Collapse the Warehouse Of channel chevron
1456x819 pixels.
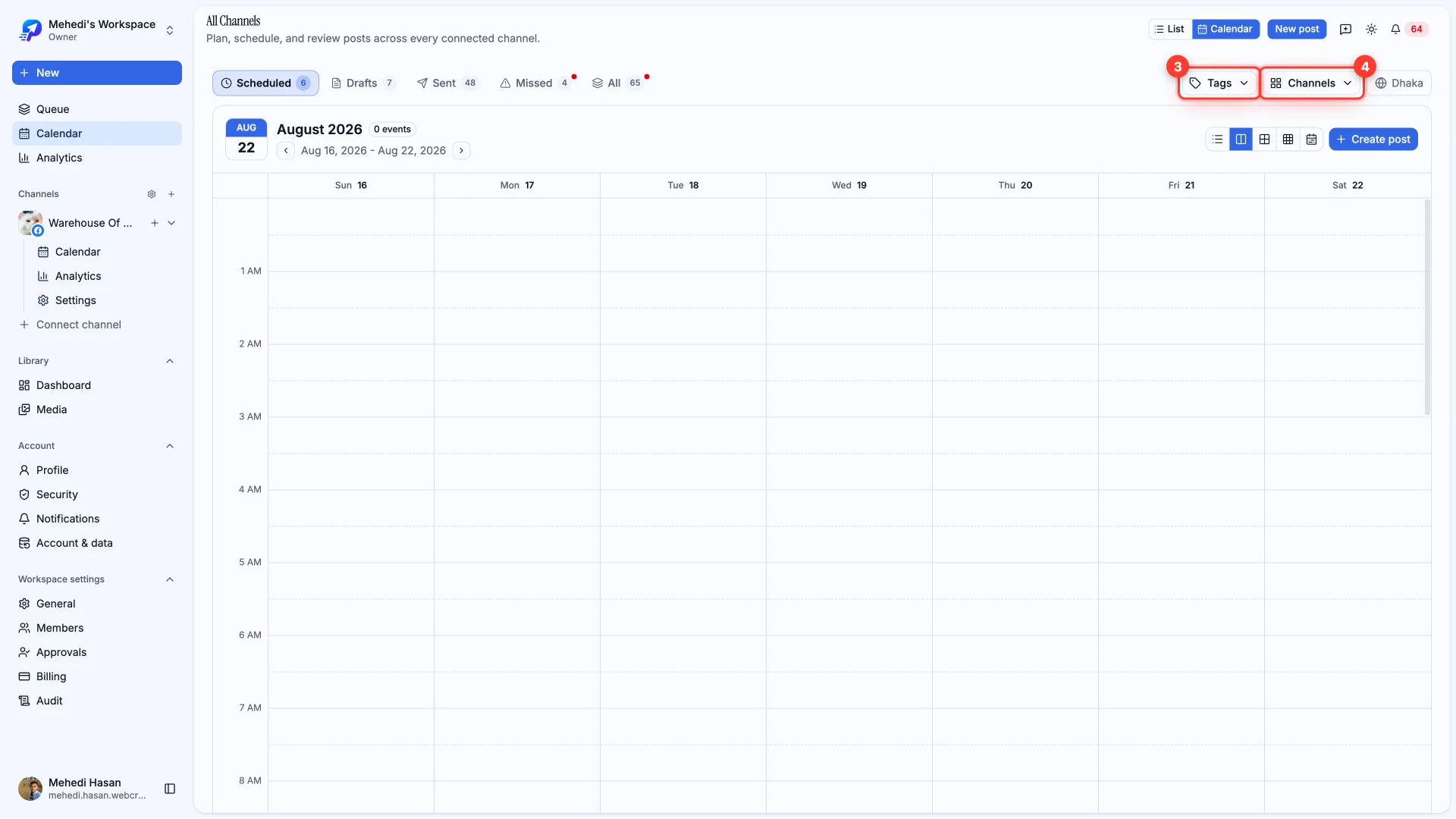(171, 223)
